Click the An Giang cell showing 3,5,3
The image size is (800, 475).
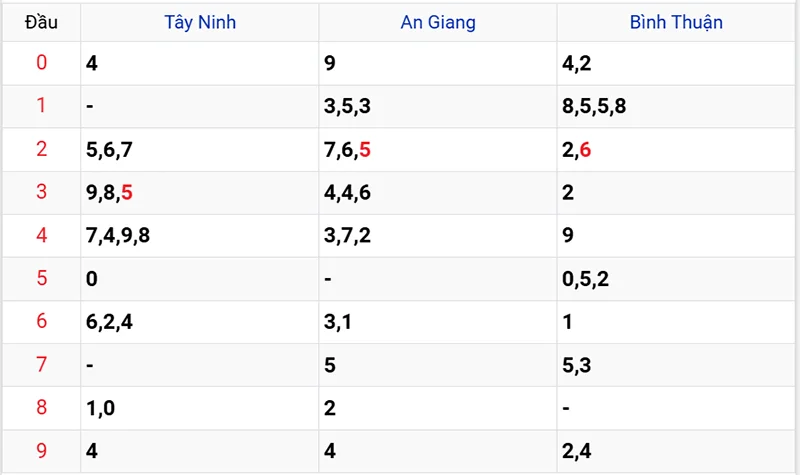tap(348, 107)
